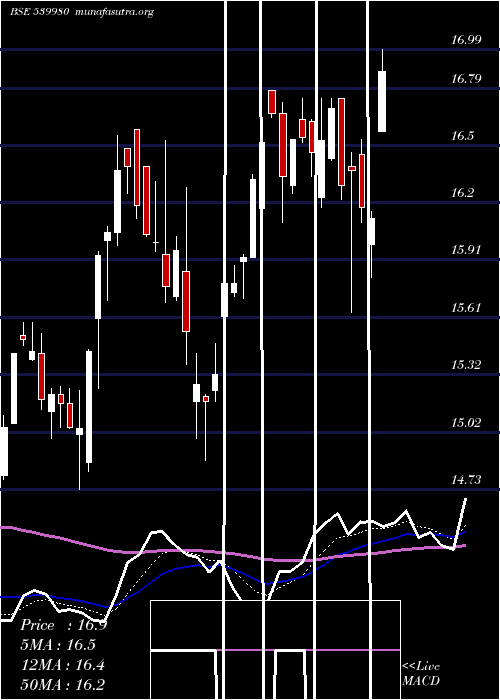
Task: Click the 15.91 price axis label
Action: click(x=466, y=250)
